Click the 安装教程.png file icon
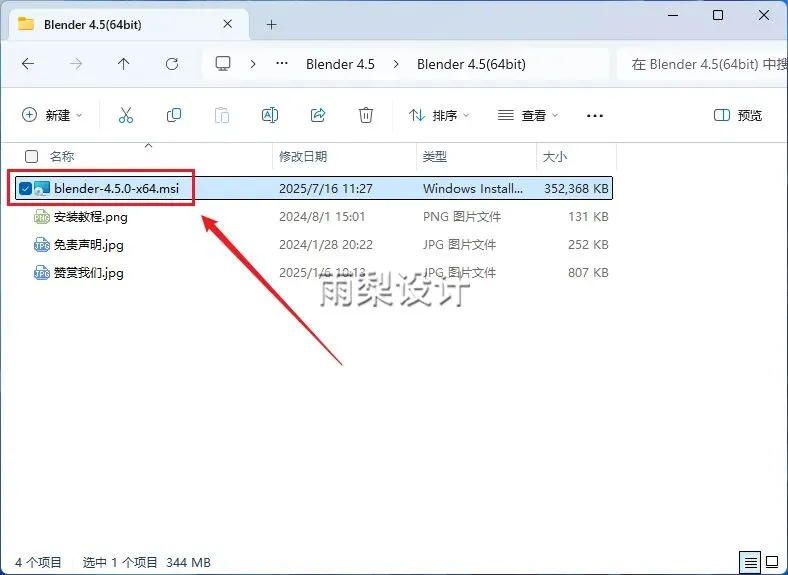 coord(42,217)
